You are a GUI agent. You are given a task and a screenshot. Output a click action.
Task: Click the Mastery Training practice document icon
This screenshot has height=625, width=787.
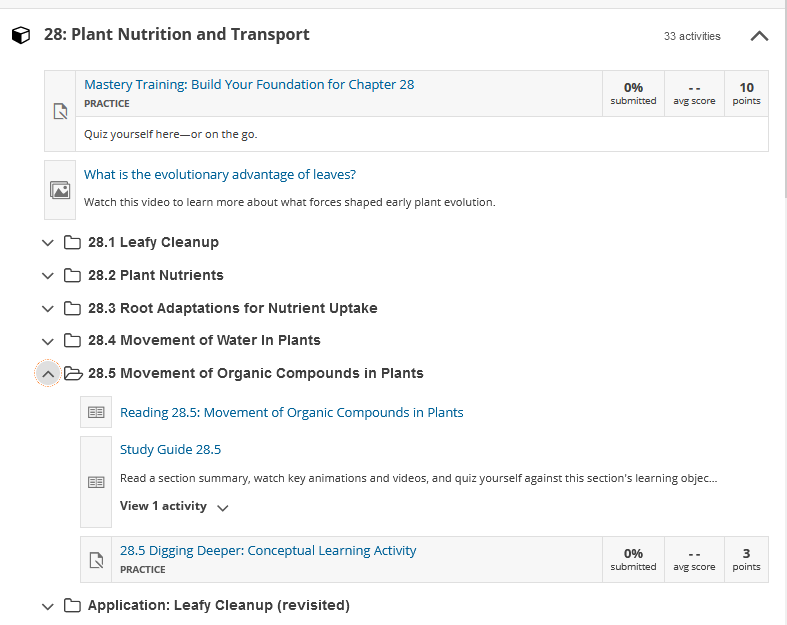tap(60, 111)
